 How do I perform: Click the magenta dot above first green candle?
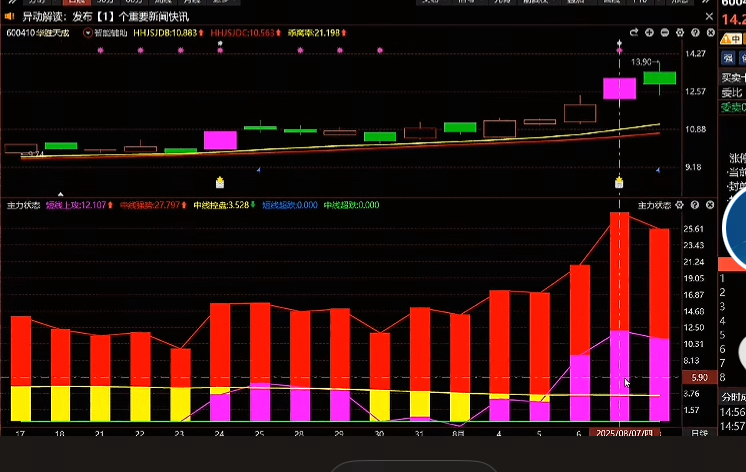point(100,50)
